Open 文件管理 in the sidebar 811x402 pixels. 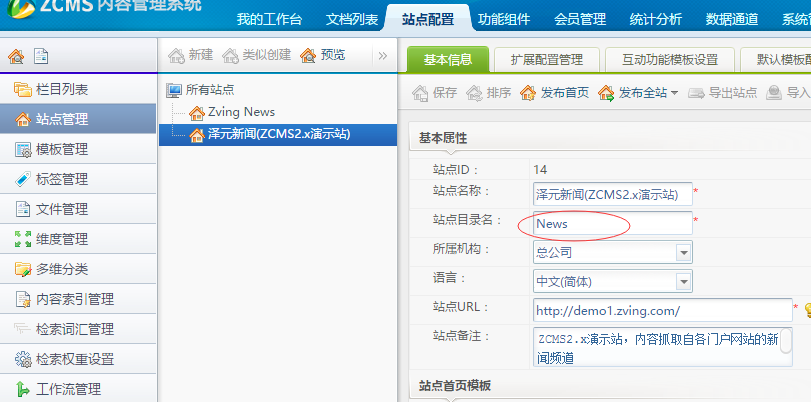pyautogui.click(x=61, y=209)
